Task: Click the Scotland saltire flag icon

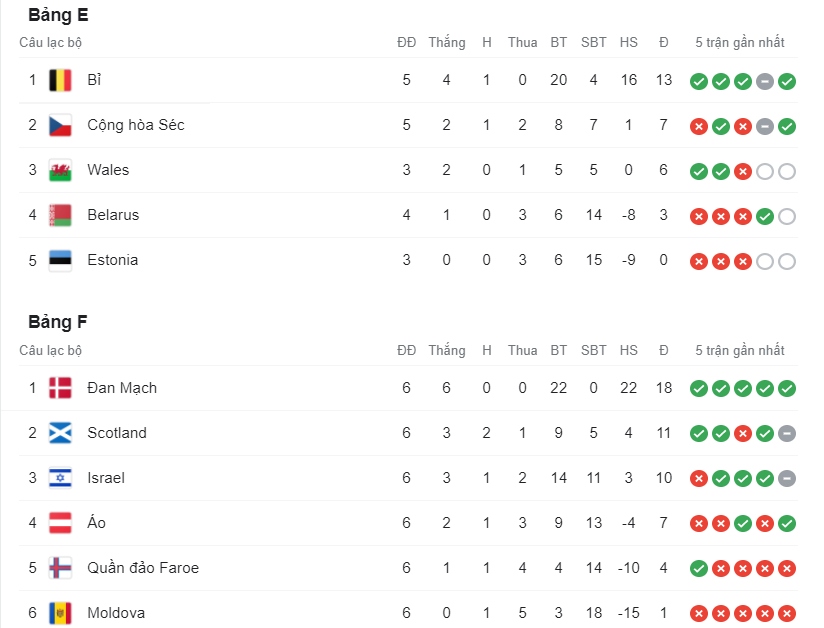Action: pos(60,433)
